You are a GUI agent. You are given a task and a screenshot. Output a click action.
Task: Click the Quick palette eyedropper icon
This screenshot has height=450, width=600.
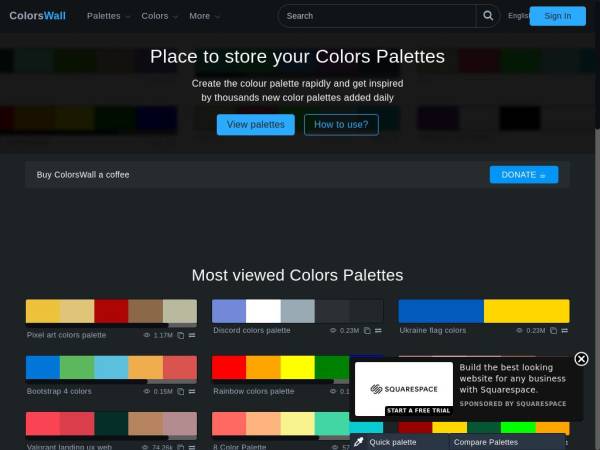tap(359, 442)
